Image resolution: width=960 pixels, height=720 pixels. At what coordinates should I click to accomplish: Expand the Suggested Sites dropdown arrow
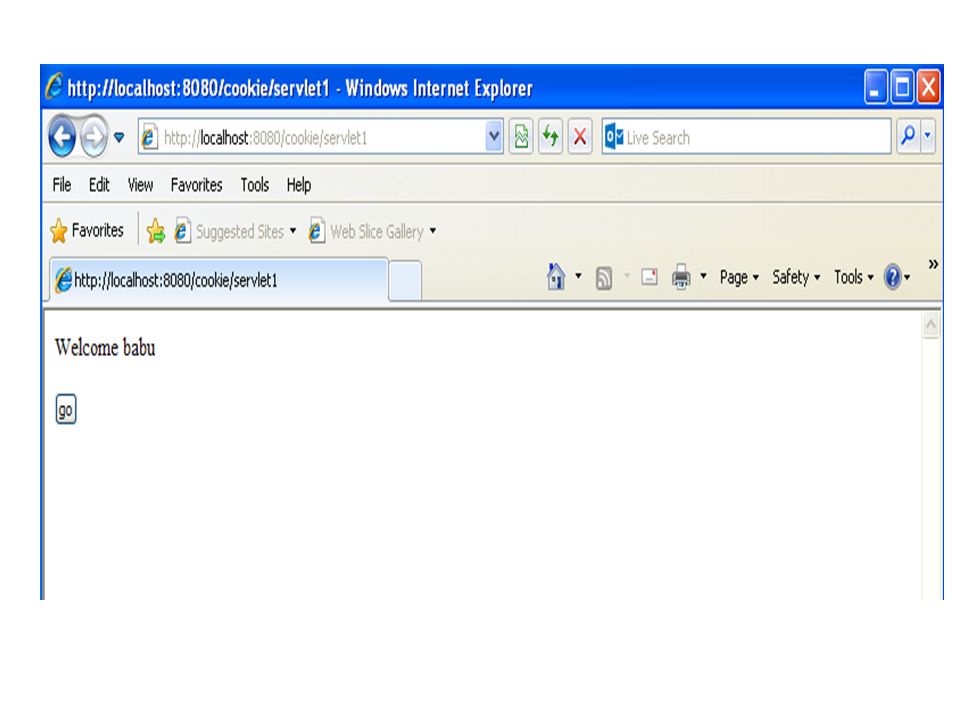coord(293,231)
